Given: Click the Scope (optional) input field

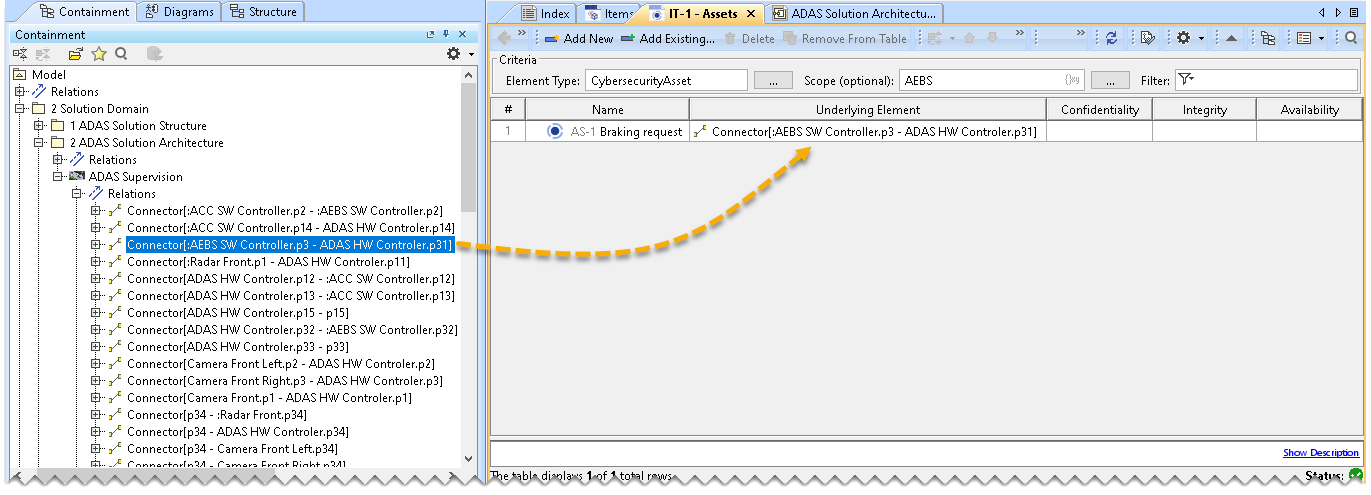Looking at the screenshot, I should (980, 80).
